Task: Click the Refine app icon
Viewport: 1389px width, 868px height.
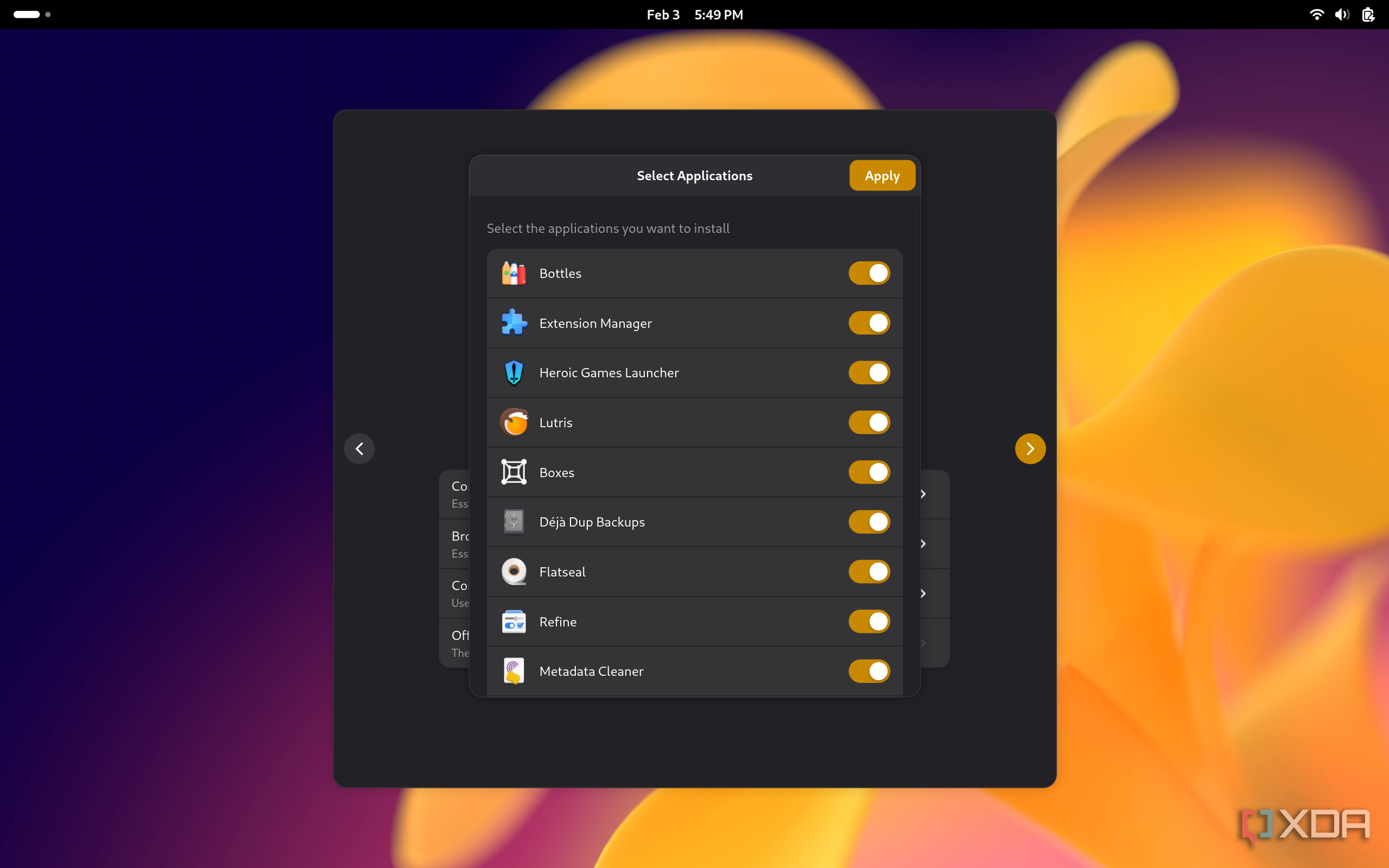Action: click(x=513, y=621)
